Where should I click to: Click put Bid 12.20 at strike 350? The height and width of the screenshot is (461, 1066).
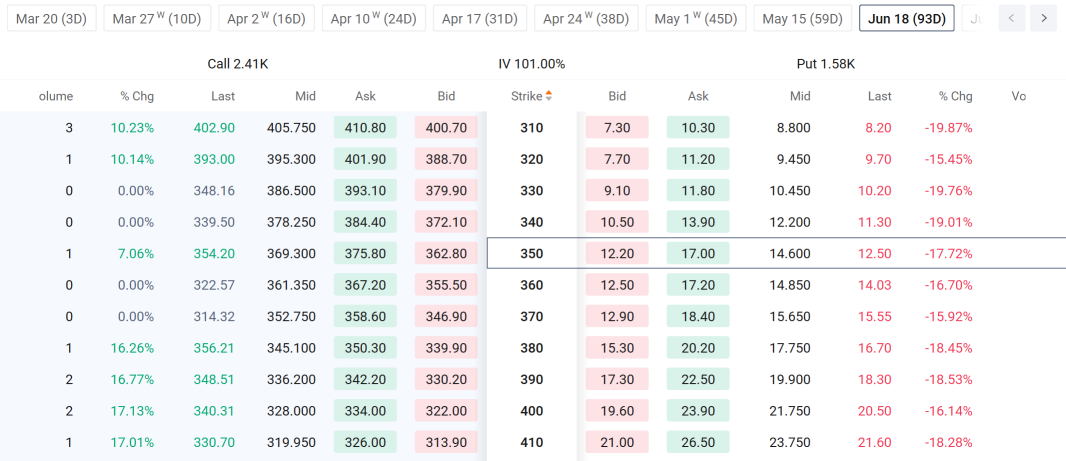click(617, 254)
